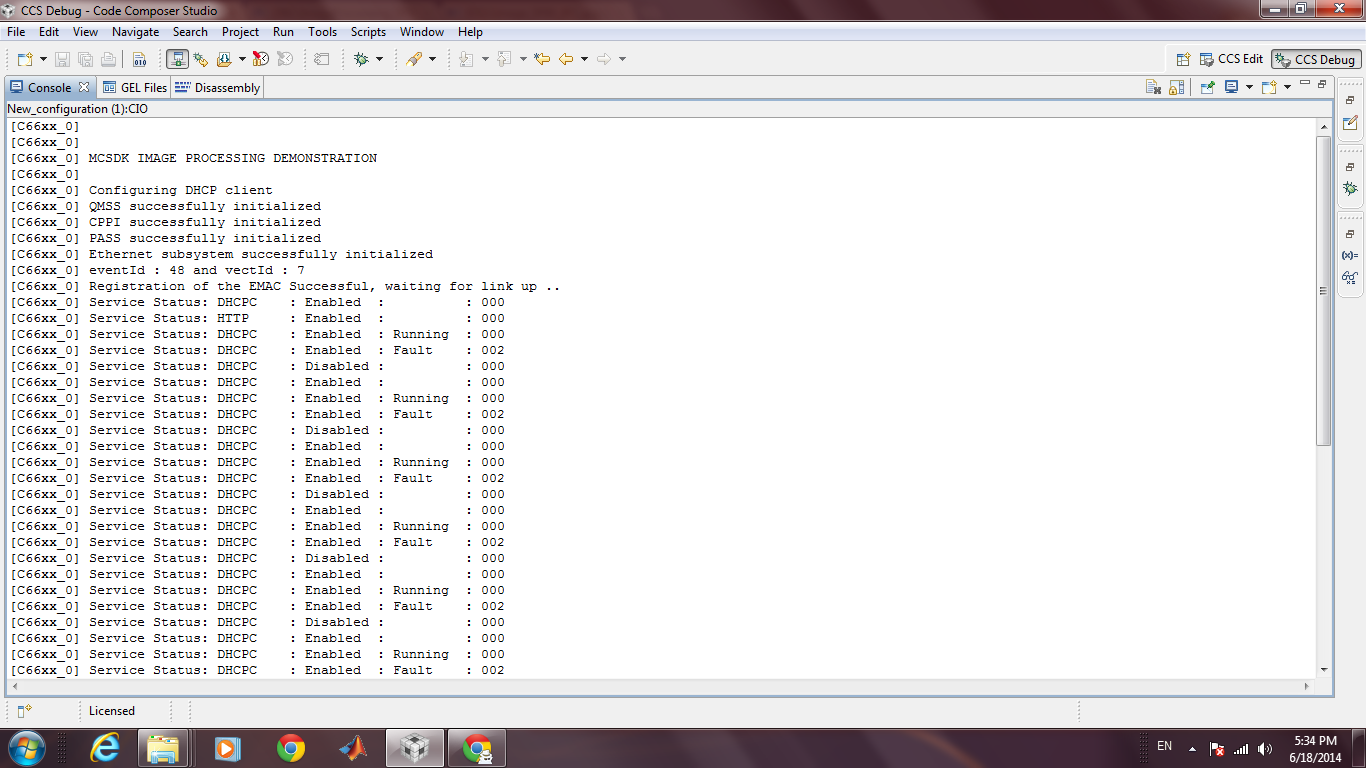Viewport: 1366px width, 768px height.
Task: Switch to the CCS Edit perspective
Action: point(1232,59)
